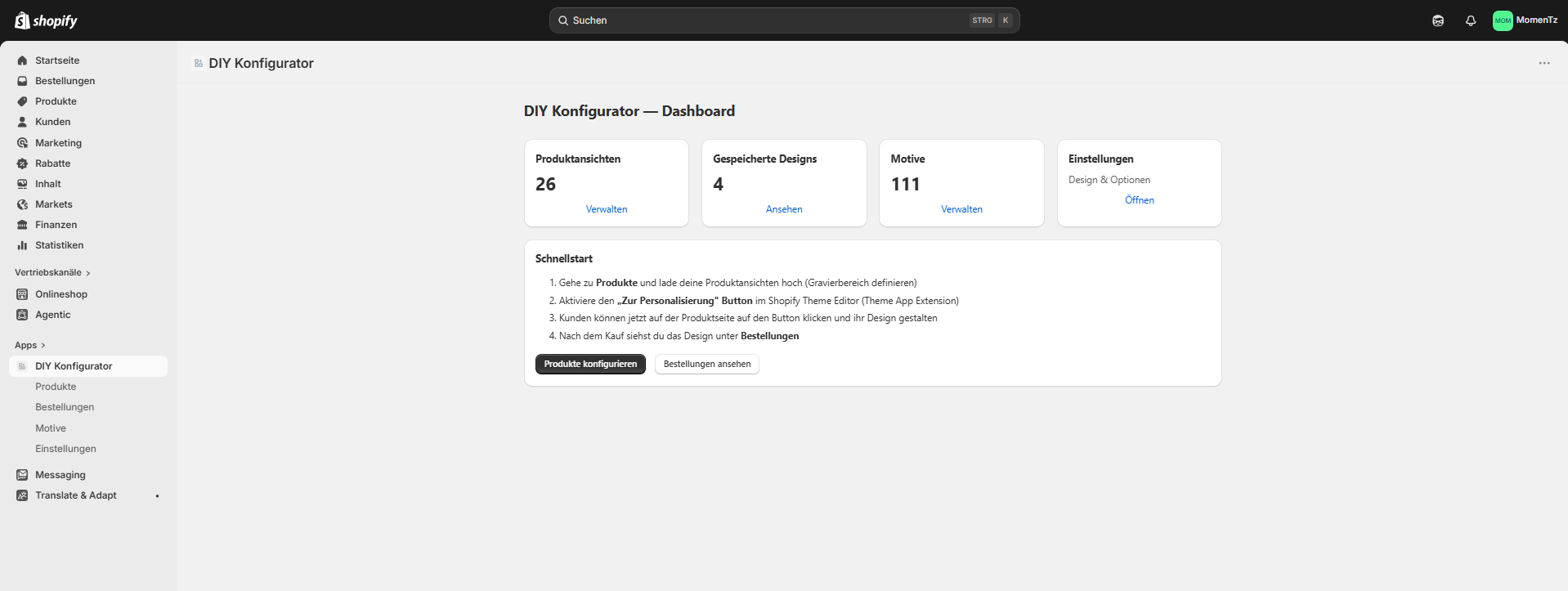
Task: Click the Messaging app icon
Action: click(x=22, y=475)
